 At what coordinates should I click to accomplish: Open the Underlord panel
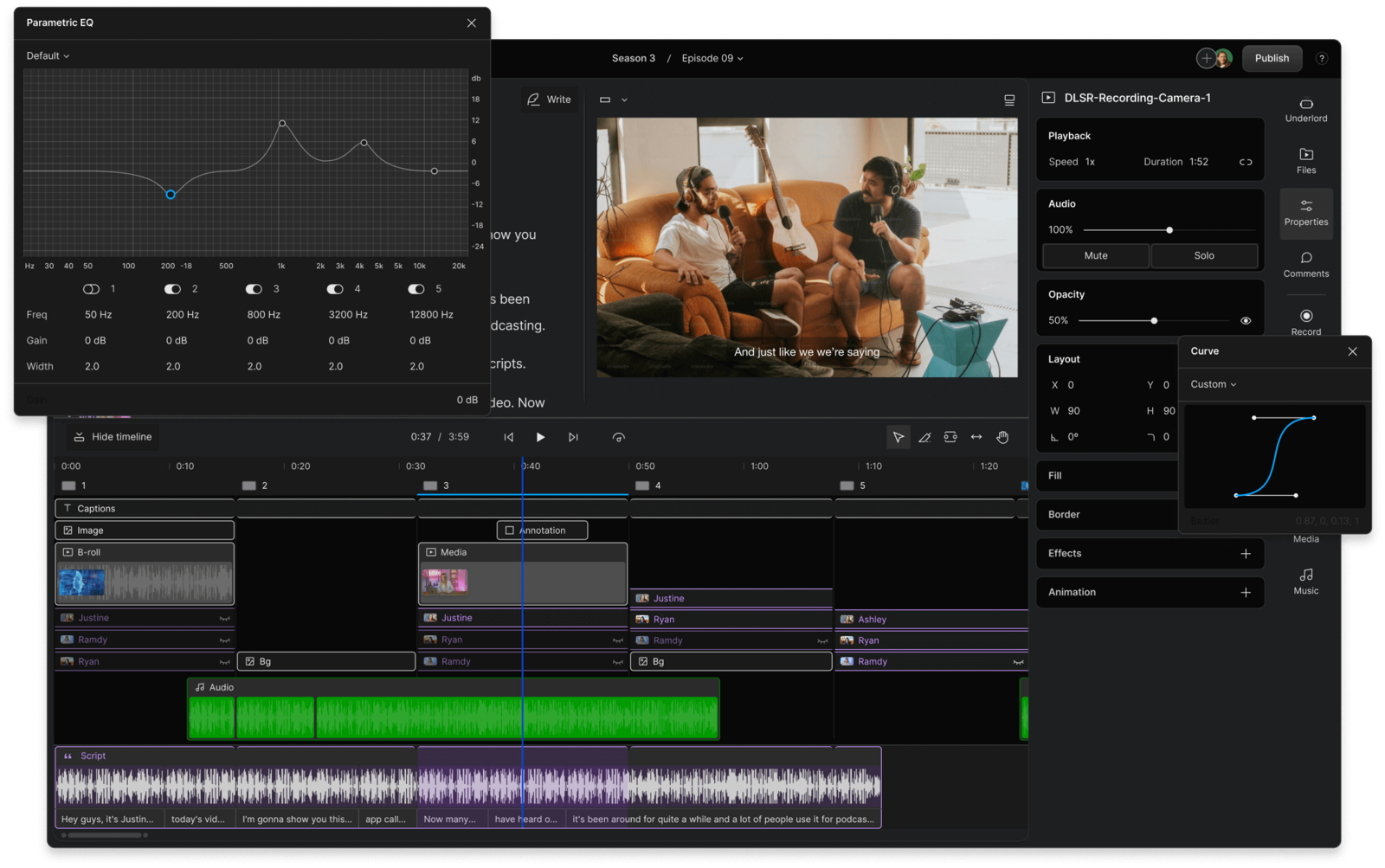click(1305, 111)
